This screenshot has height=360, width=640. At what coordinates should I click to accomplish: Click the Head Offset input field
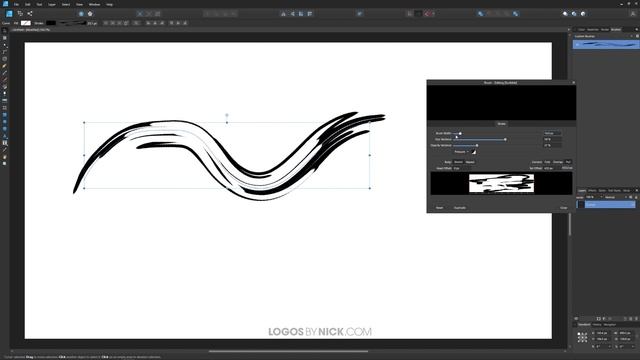[x=461, y=168]
